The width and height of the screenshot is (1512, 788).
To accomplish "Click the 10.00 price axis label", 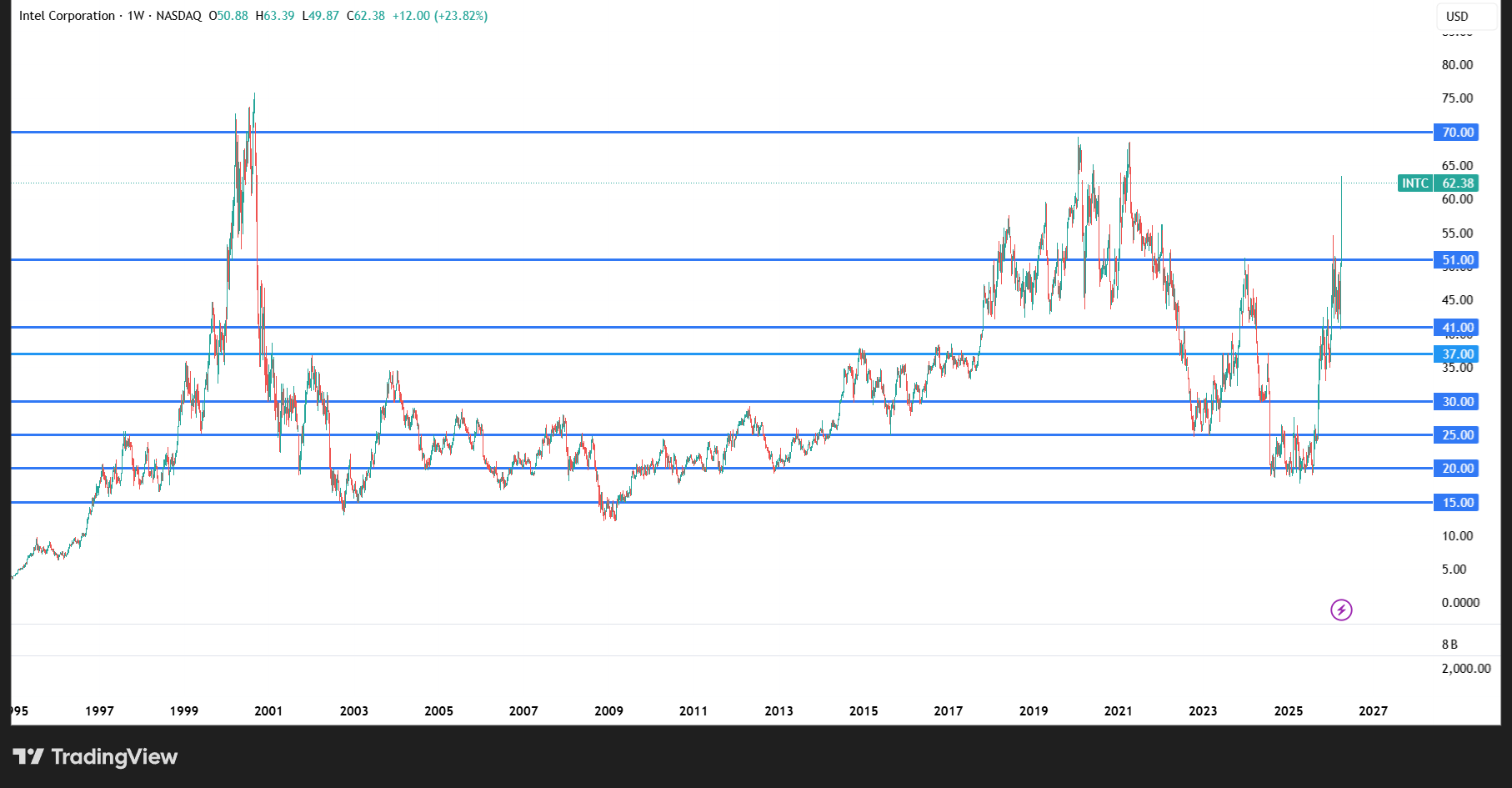I will tap(1458, 535).
